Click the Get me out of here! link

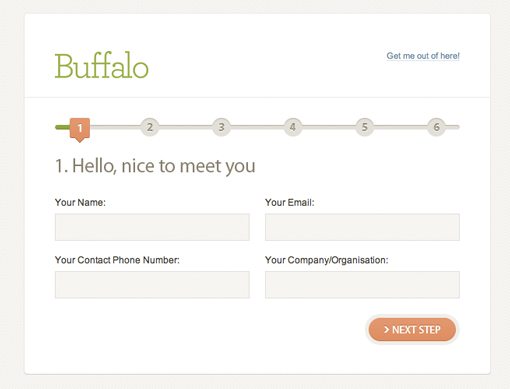pos(423,56)
